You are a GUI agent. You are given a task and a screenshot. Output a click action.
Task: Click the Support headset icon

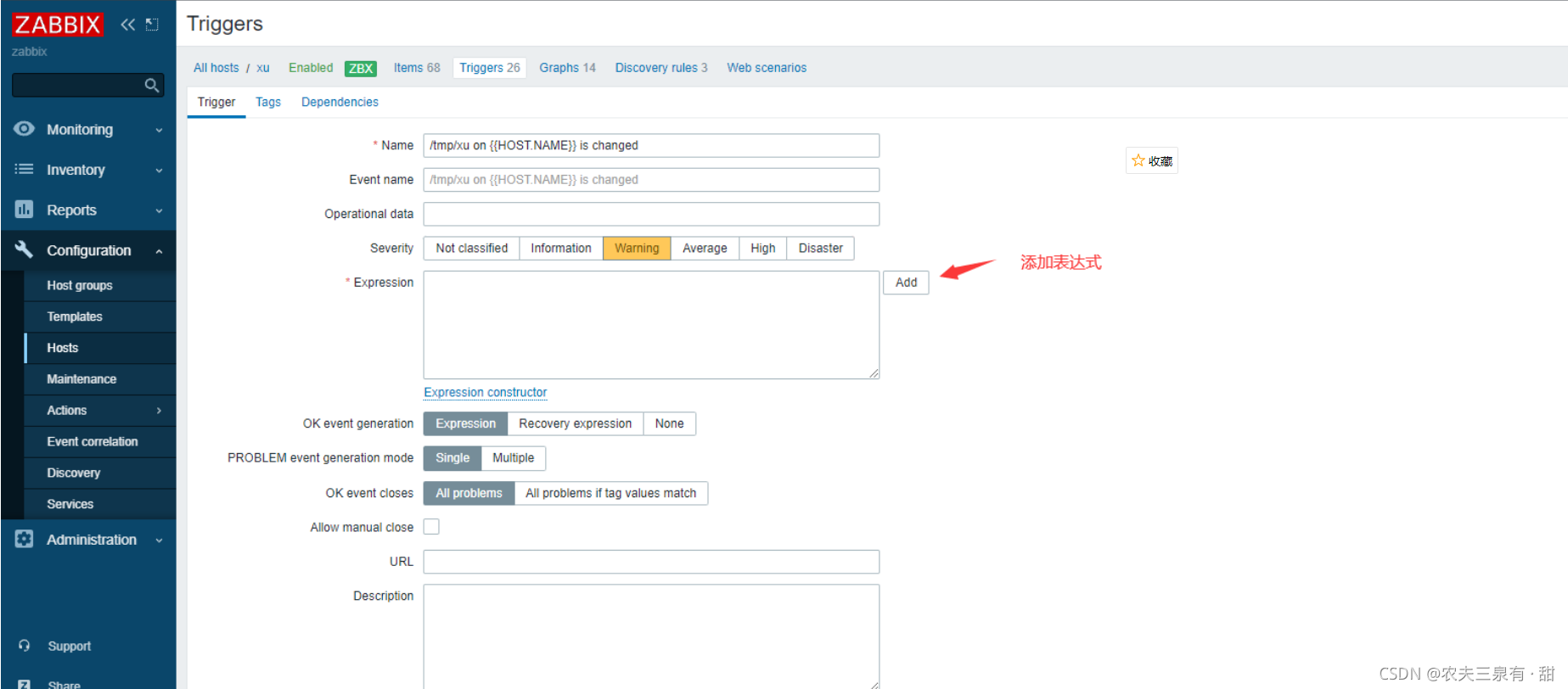[24, 646]
